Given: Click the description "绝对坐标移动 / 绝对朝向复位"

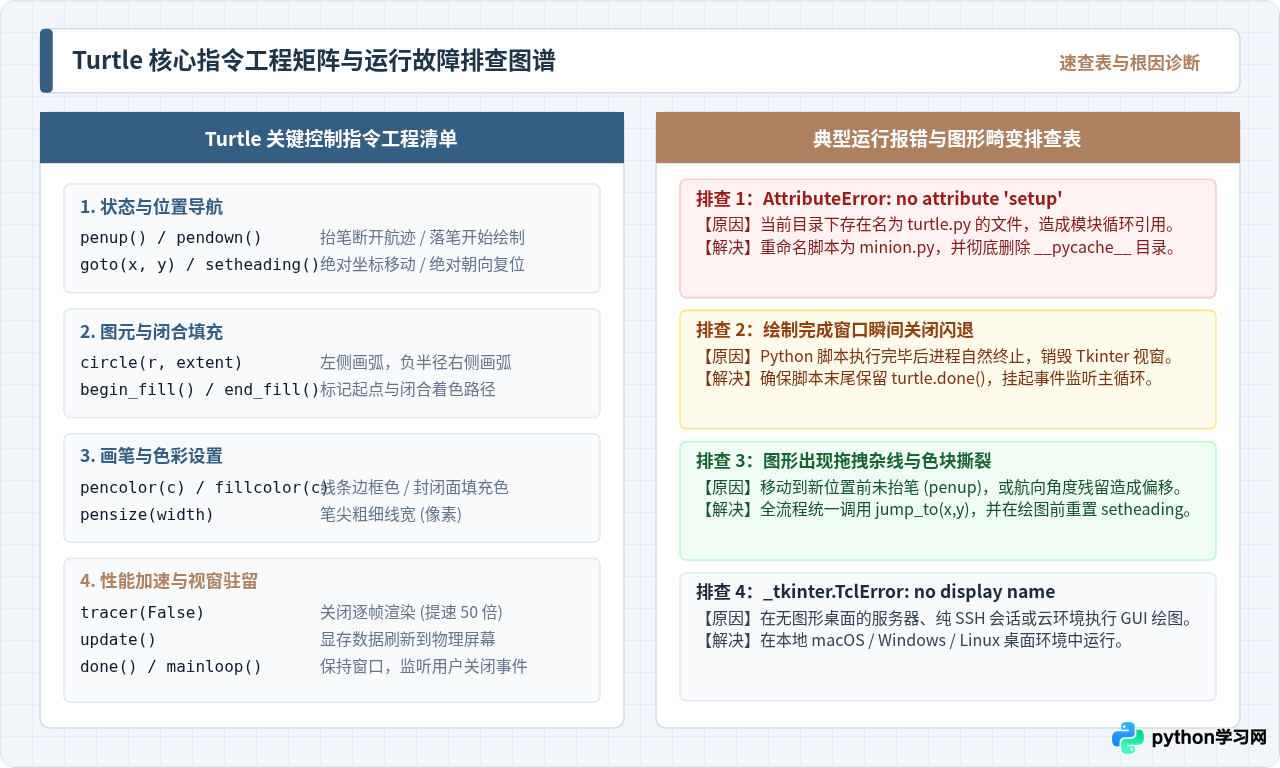Looking at the screenshot, I should (x=422, y=265).
